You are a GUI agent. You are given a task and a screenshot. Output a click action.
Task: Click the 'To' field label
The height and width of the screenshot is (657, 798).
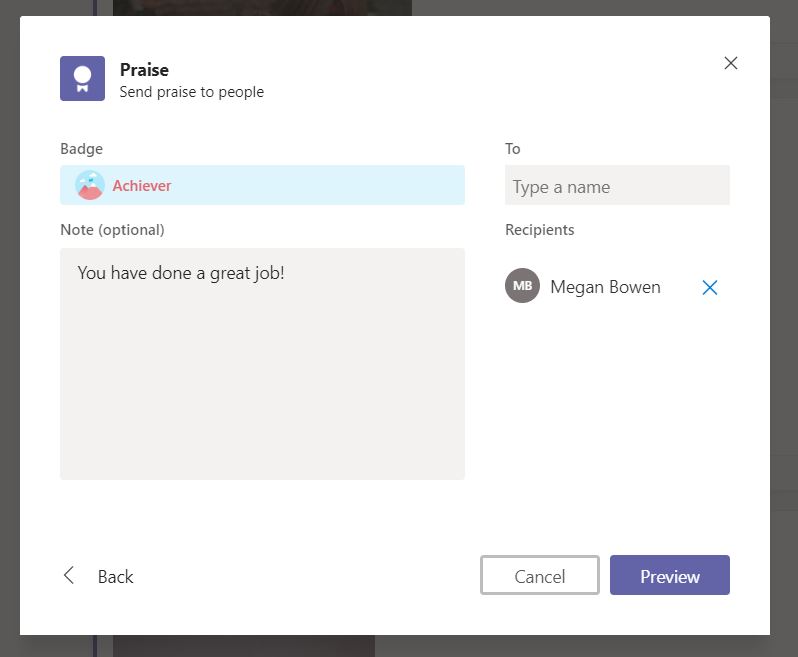pos(512,149)
